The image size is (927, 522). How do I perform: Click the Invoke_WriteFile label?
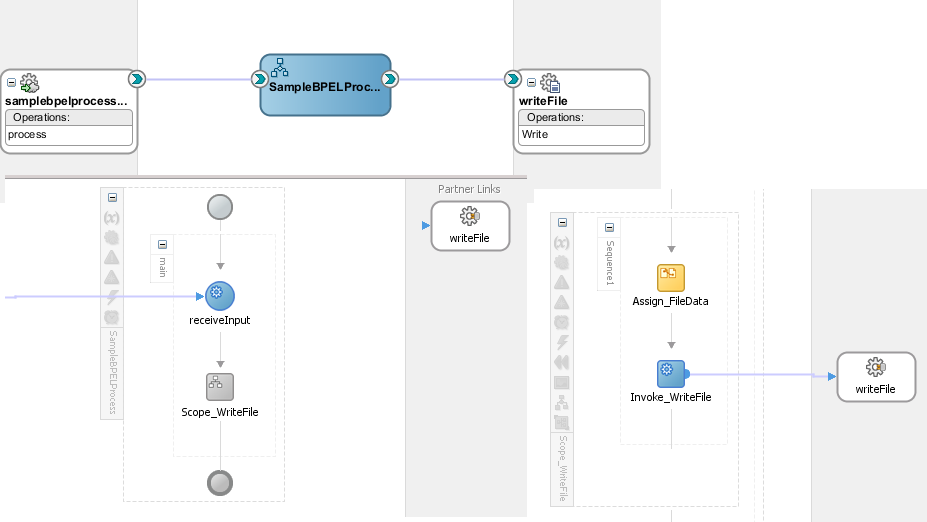coord(670,397)
